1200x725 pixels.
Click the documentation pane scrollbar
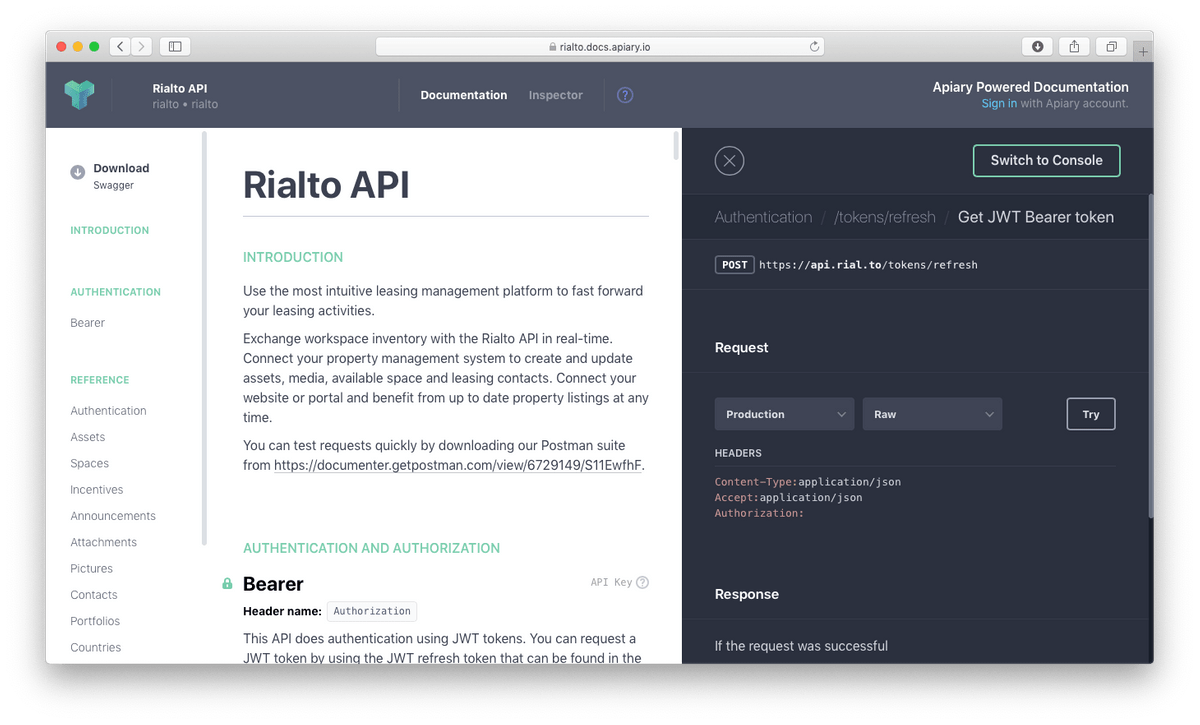coord(677,145)
